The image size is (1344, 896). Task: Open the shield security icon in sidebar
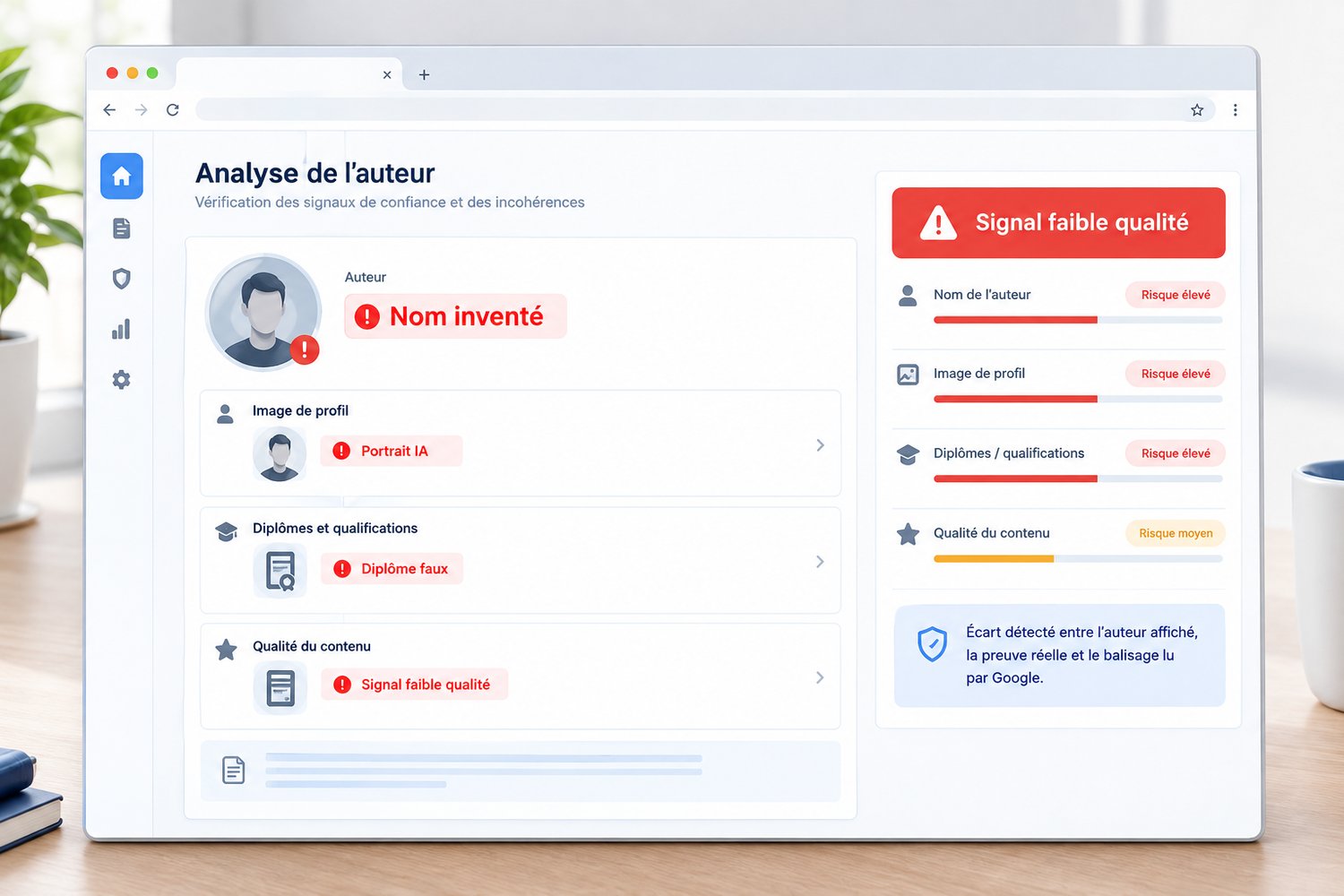122,279
